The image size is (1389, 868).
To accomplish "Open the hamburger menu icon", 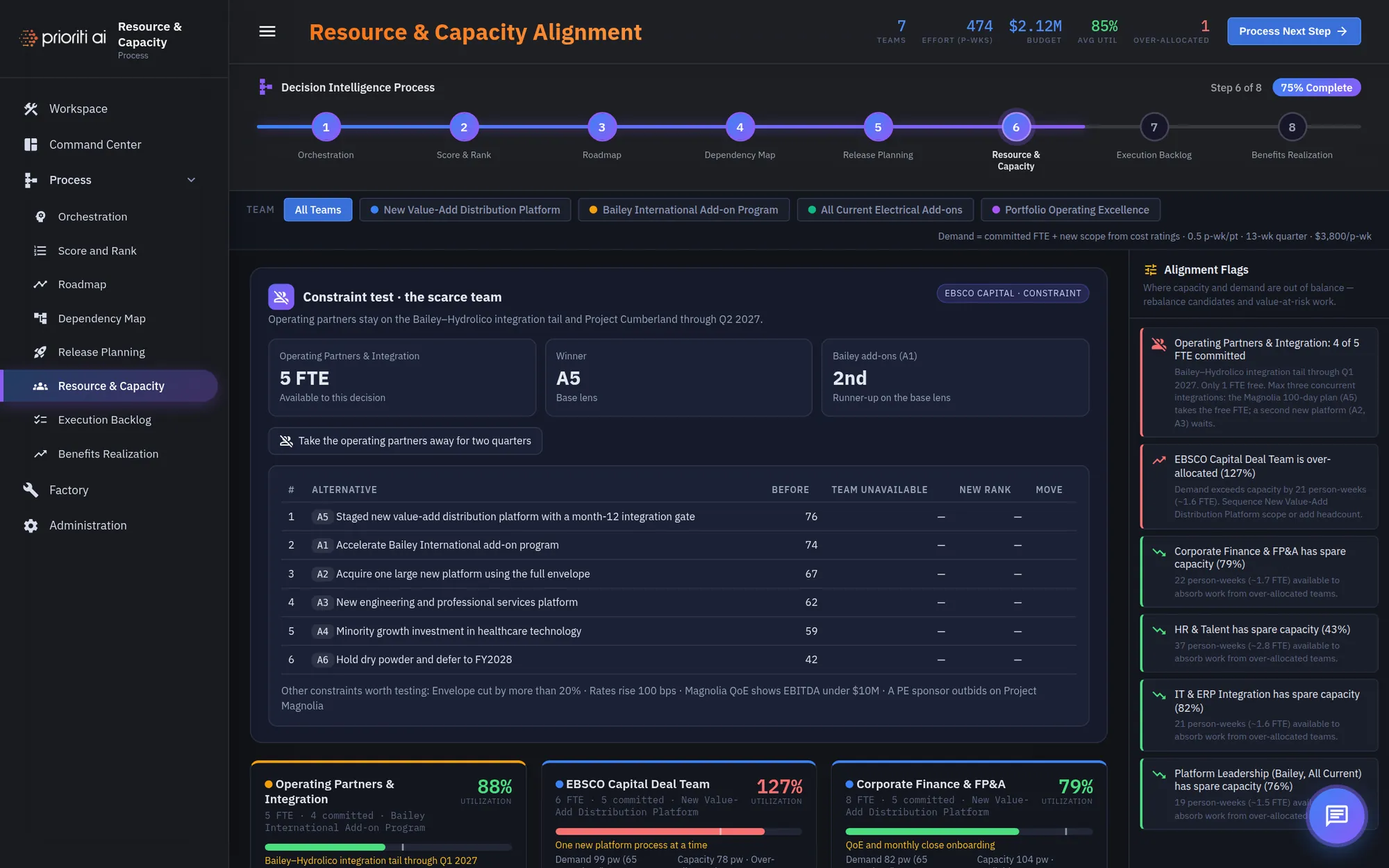I will (x=267, y=31).
